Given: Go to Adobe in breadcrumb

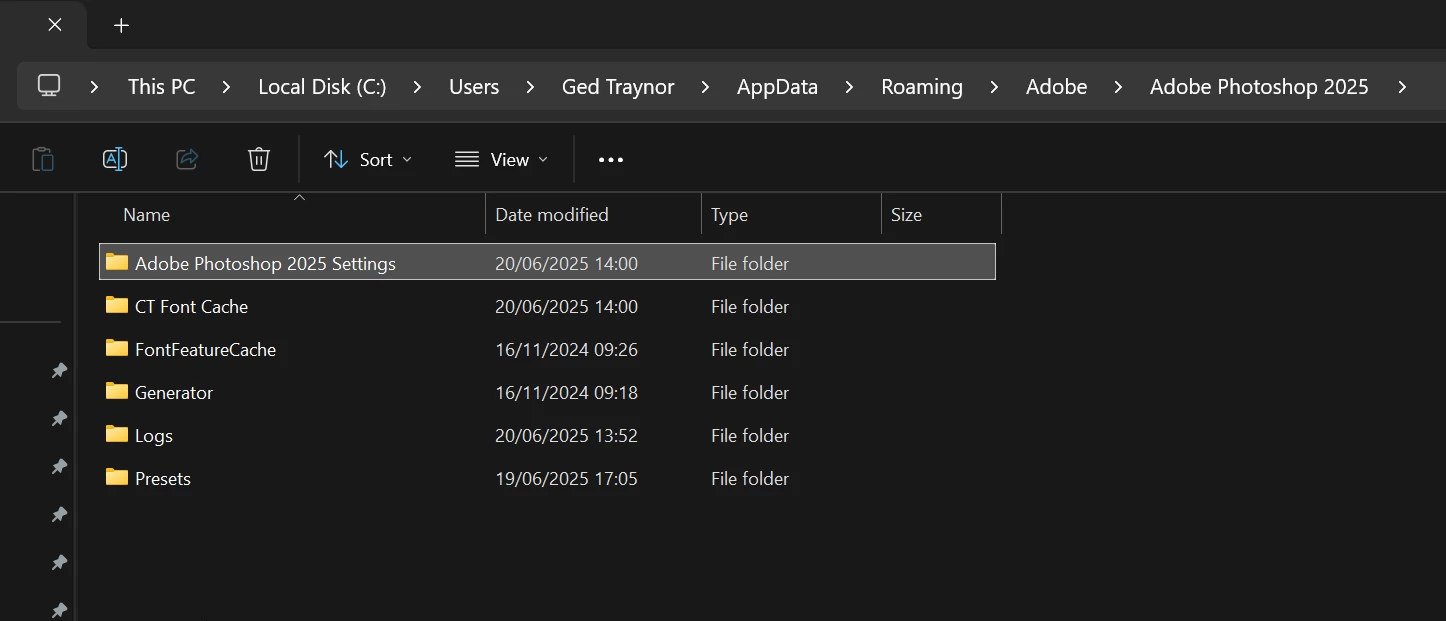Looking at the screenshot, I should point(1056,87).
